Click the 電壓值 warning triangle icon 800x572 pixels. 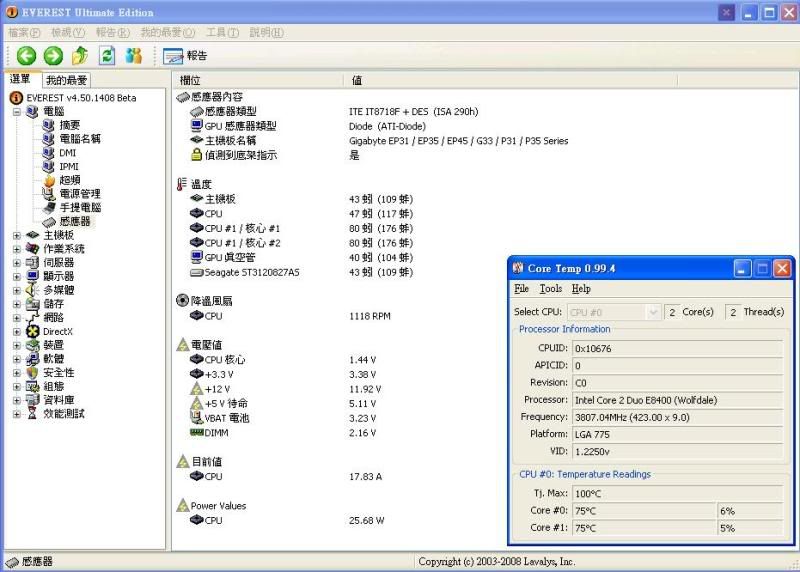183,345
